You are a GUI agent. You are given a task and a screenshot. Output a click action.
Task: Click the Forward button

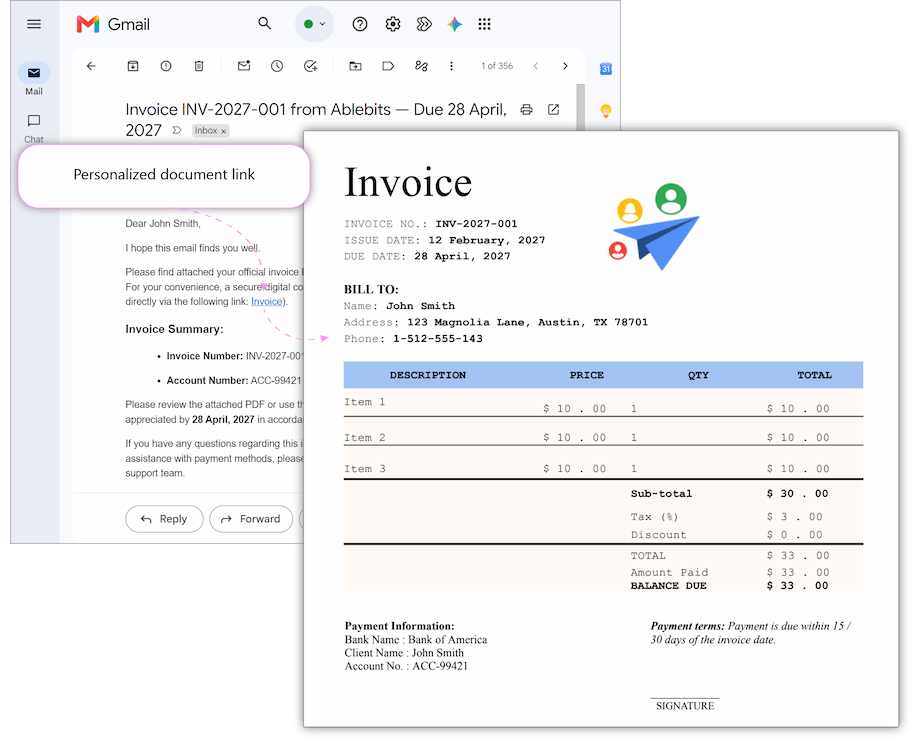coord(251,519)
